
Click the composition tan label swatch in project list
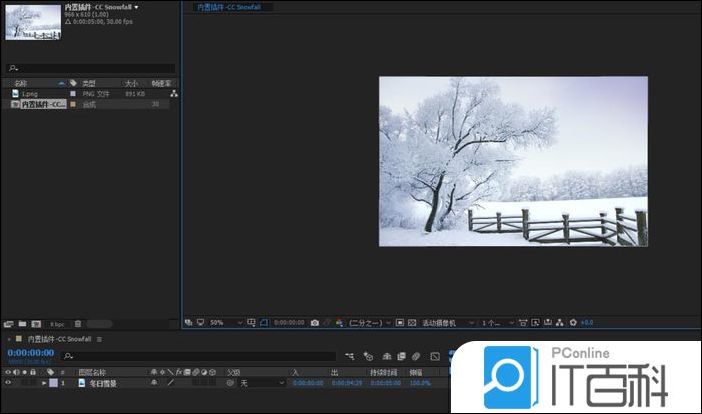pyautogui.click(x=73, y=104)
